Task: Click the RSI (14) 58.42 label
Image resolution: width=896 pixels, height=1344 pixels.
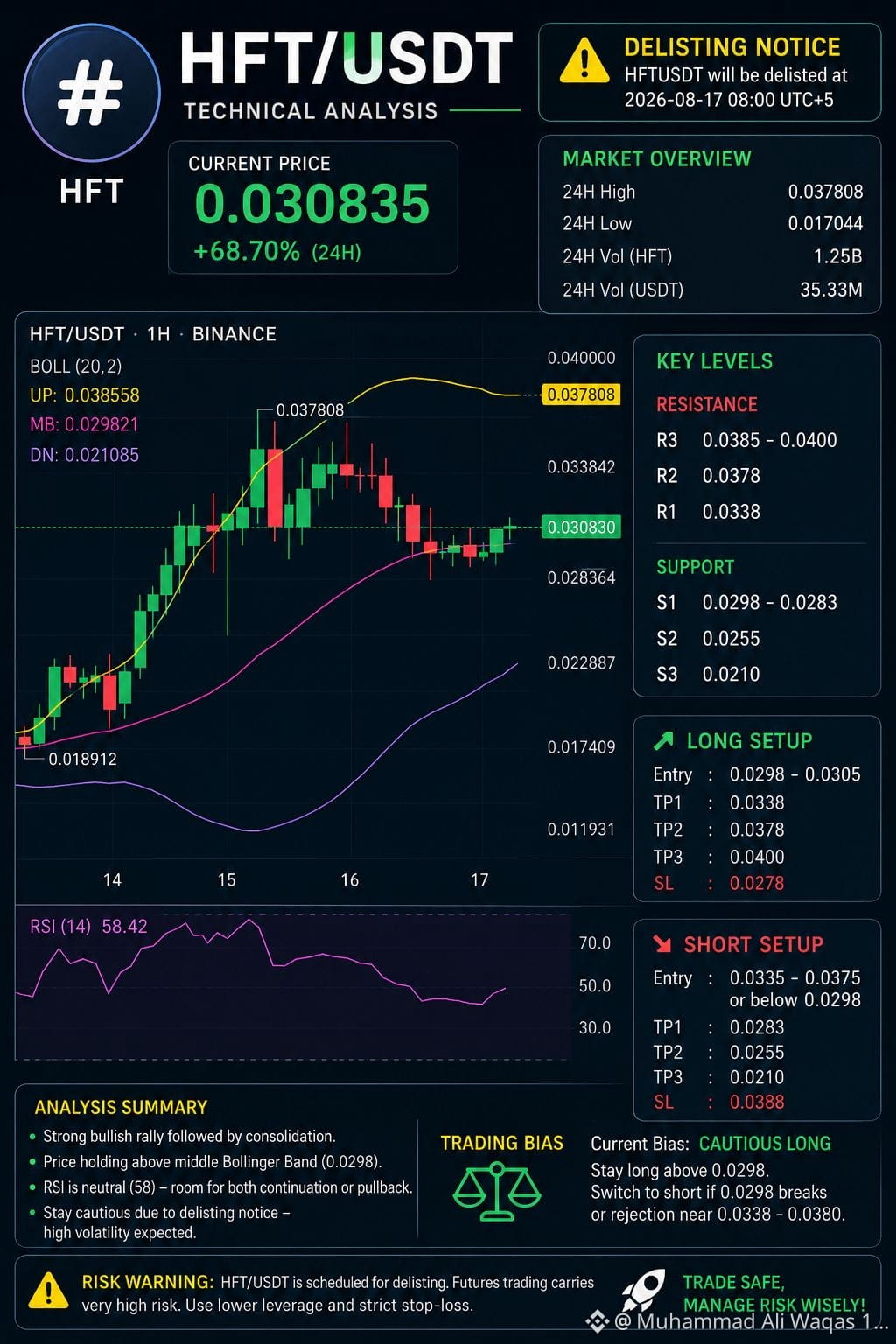Action: tap(88, 926)
